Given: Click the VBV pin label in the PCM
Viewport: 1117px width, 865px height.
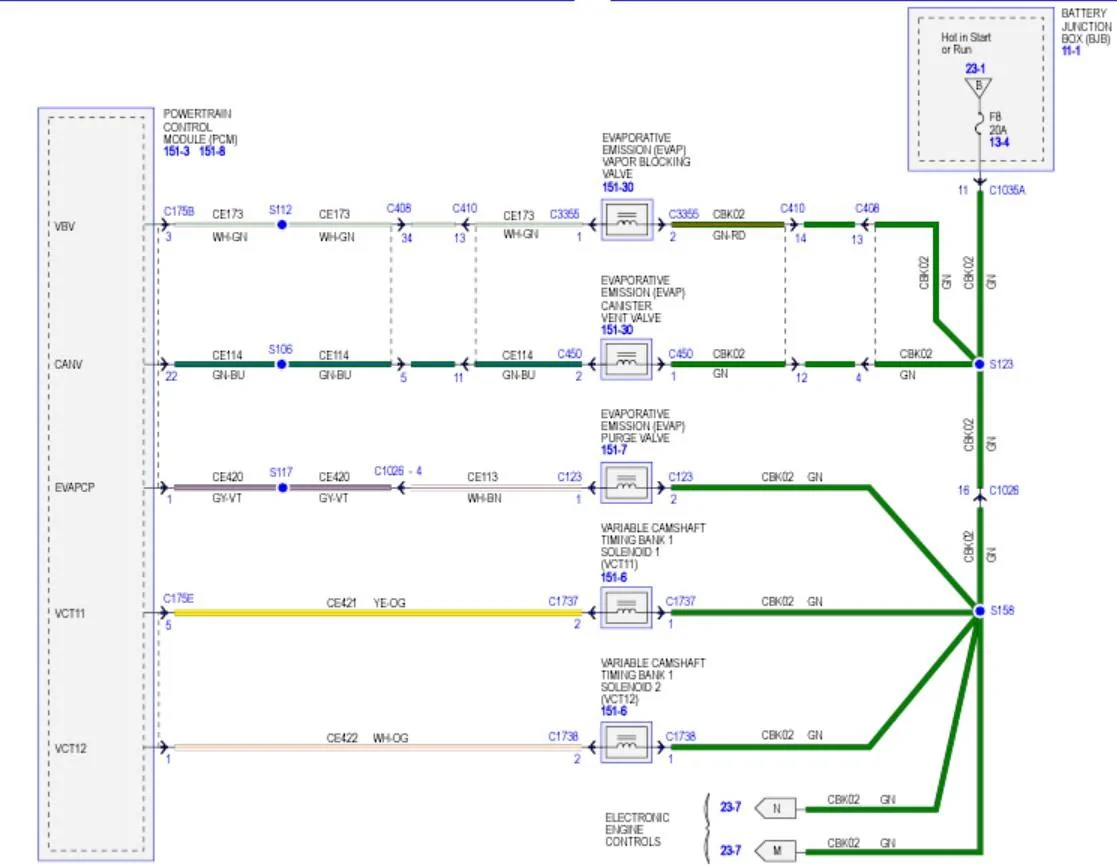Looking at the screenshot, I should [65, 227].
